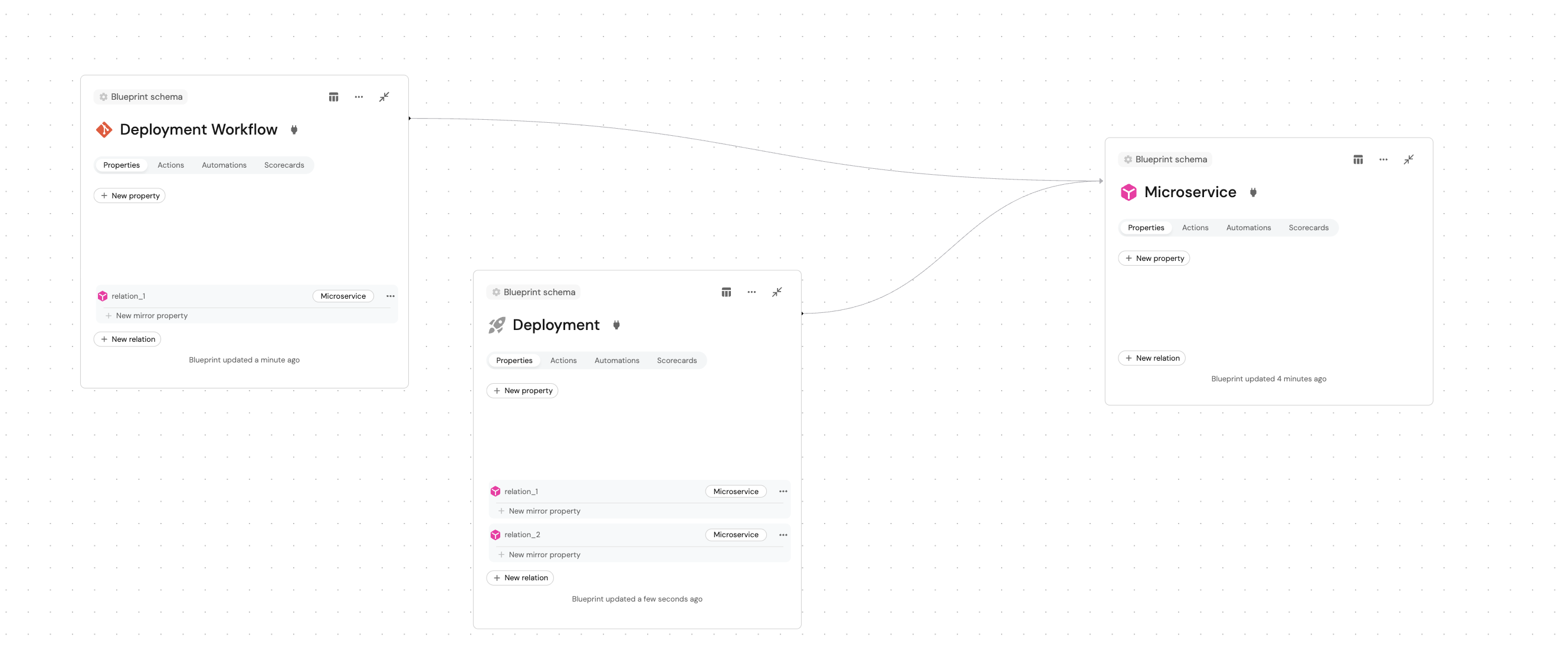
Task: Click table view icon on Deployment card
Action: [x=726, y=292]
